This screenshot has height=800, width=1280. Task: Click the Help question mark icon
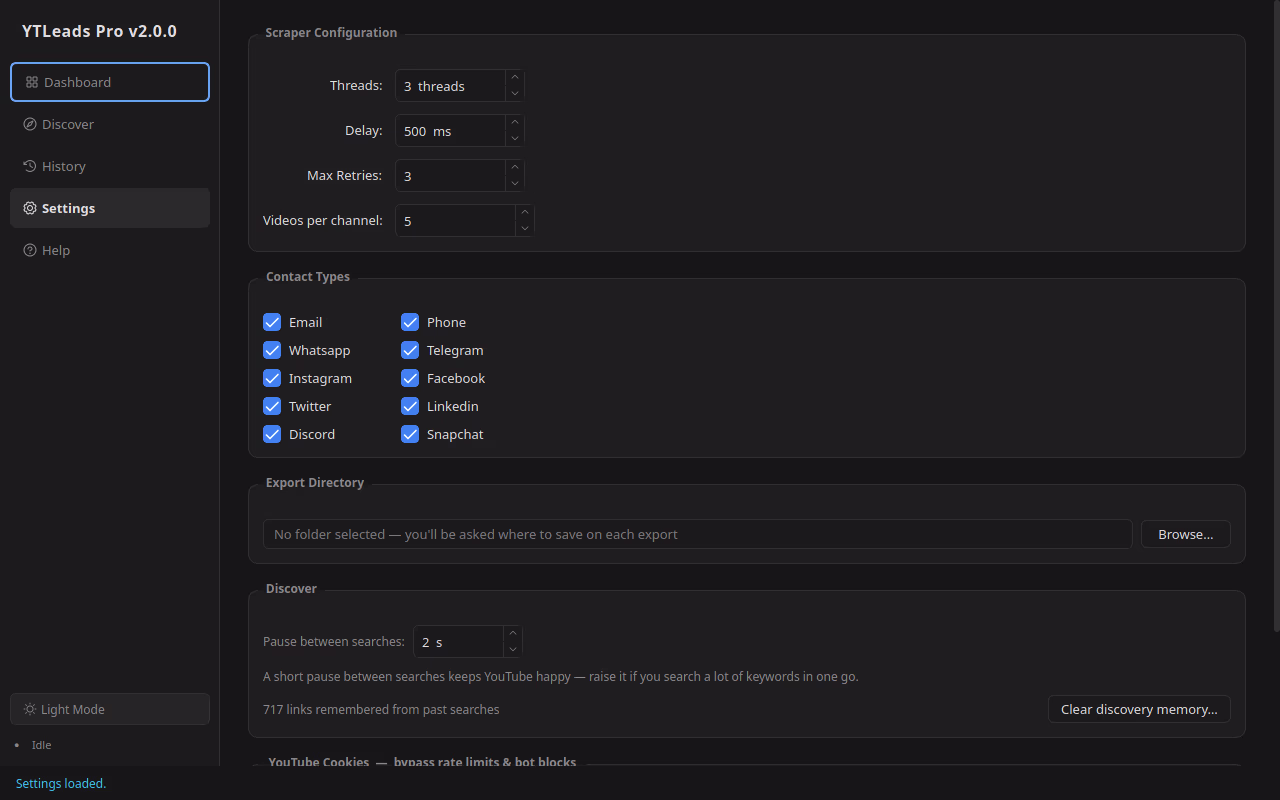(x=30, y=250)
